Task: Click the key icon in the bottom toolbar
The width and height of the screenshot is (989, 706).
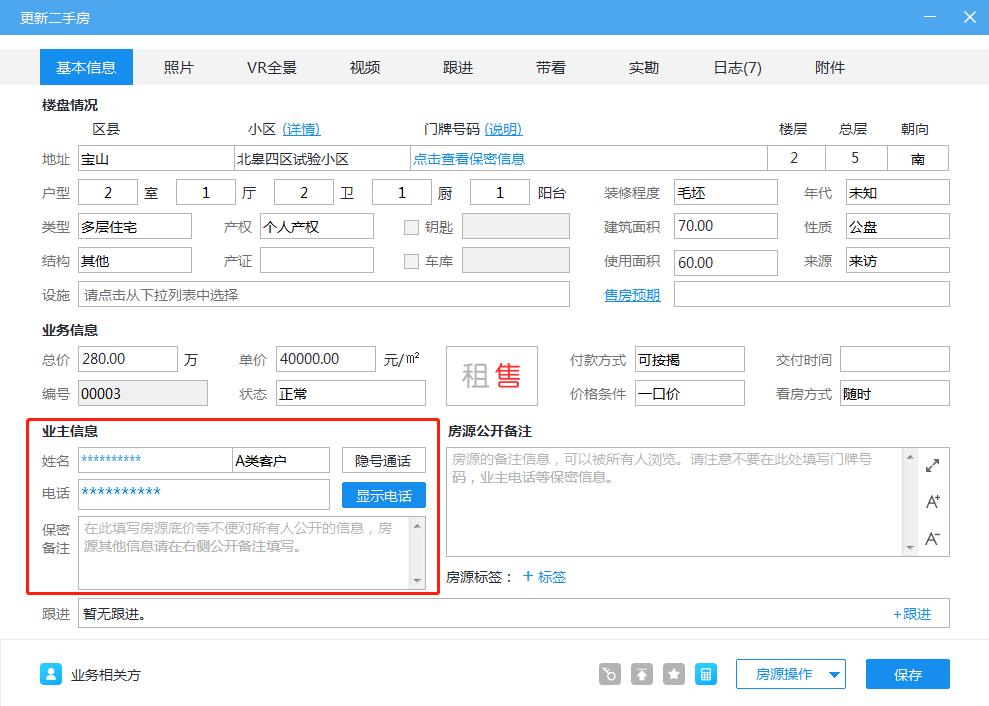Action: pos(609,674)
